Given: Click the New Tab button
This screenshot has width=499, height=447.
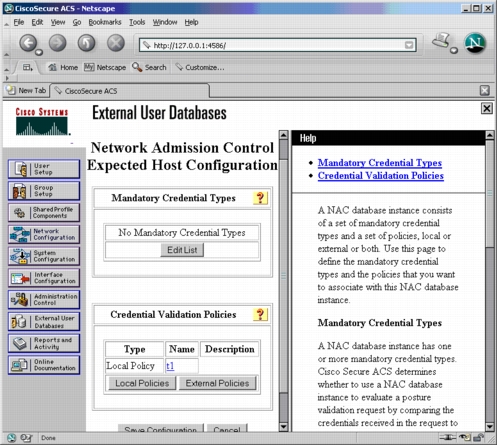Looking at the screenshot, I should [26, 91].
